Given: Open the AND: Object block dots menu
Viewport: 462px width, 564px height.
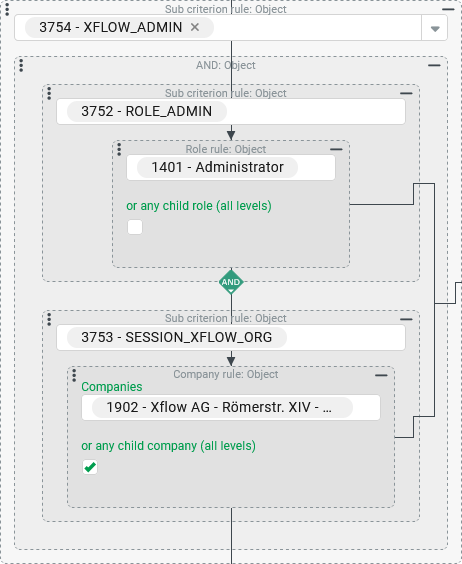Looking at the screenshot, I should [x=21, y=65].
